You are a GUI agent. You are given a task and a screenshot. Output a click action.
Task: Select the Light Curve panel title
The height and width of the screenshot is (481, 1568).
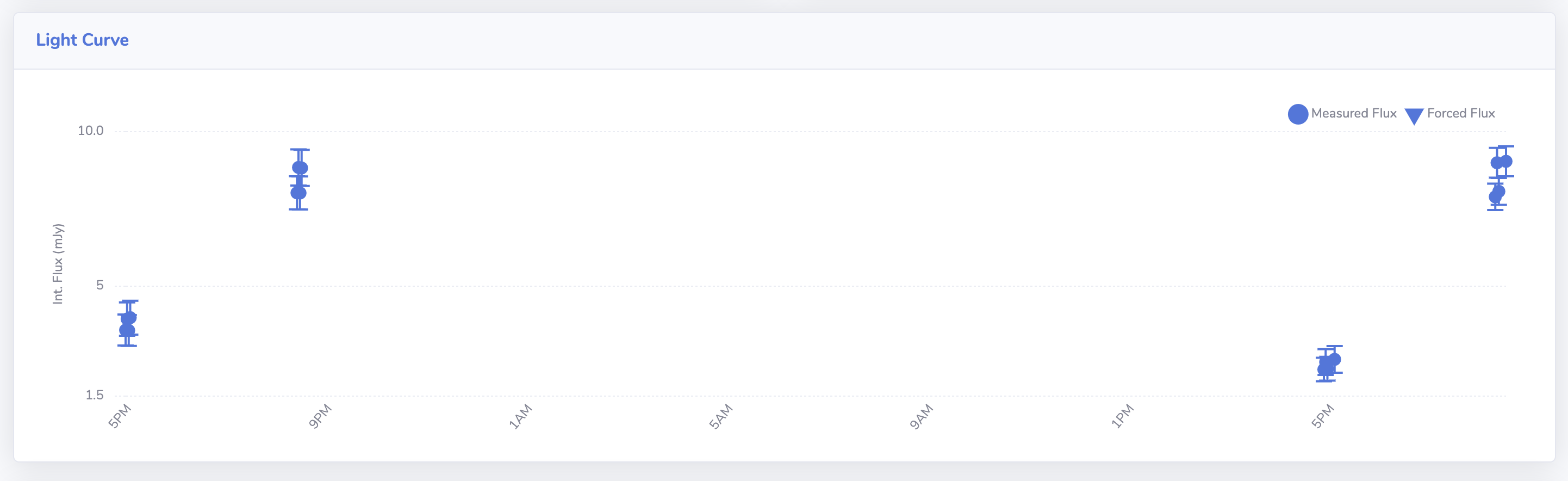pyautogui.click(x=82, y=40)
